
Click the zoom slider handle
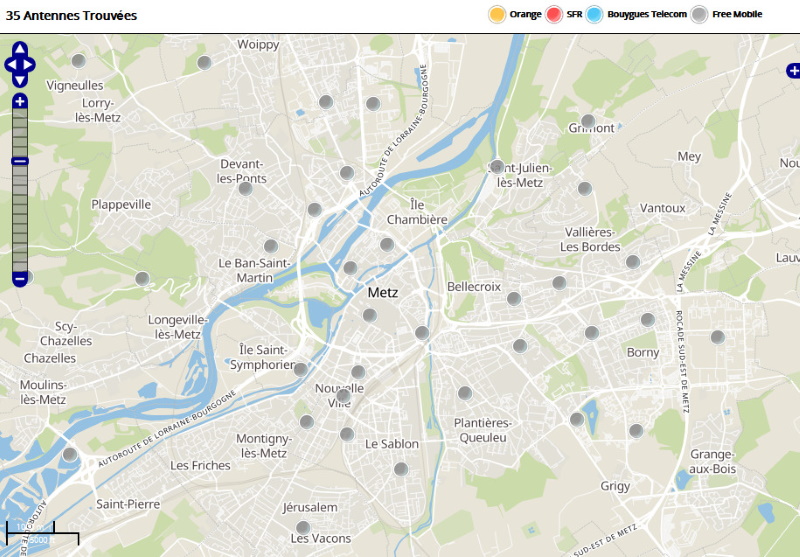[20, 161]
